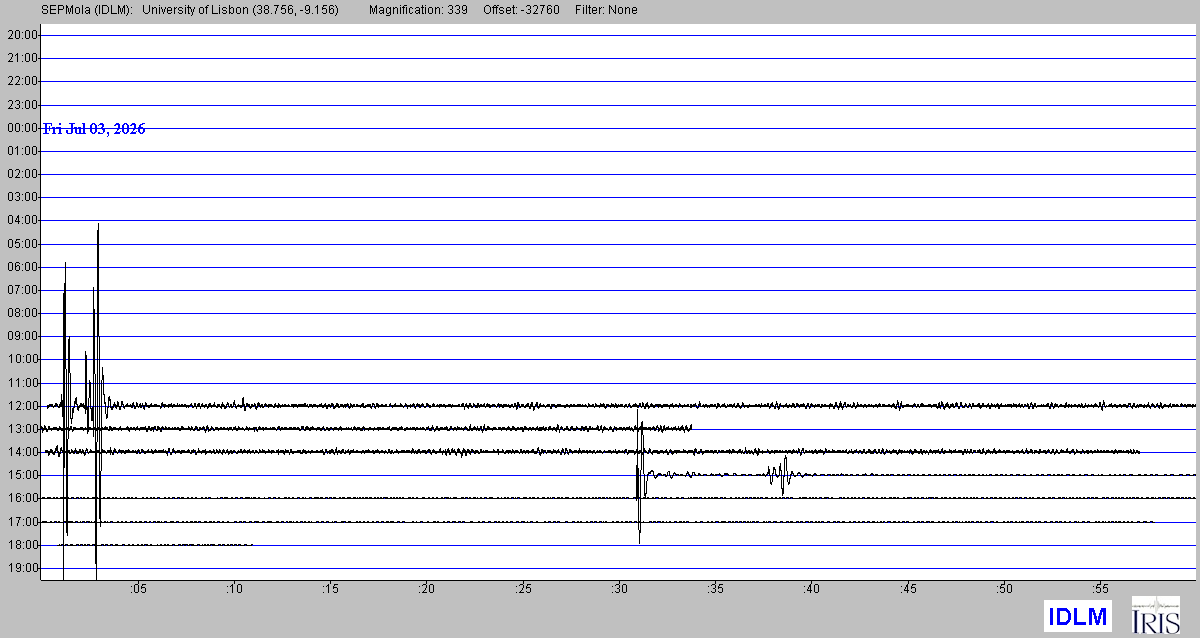Select the 11:00 hour label
Viewport: 1200px width, 638px height.
[22, 383]
